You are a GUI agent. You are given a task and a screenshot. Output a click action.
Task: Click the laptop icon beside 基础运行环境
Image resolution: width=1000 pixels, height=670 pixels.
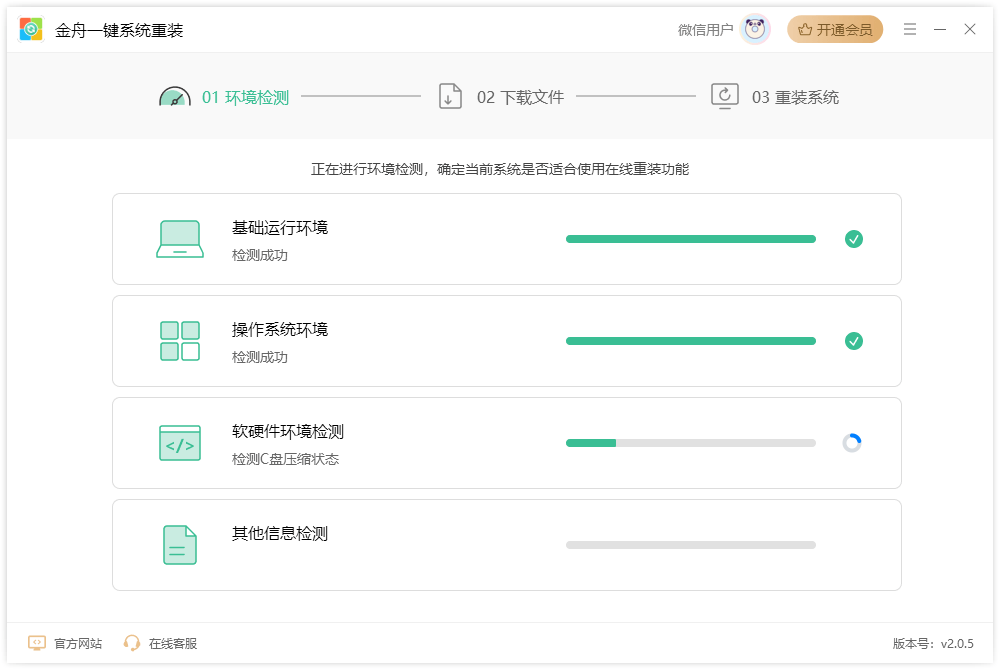179,238
